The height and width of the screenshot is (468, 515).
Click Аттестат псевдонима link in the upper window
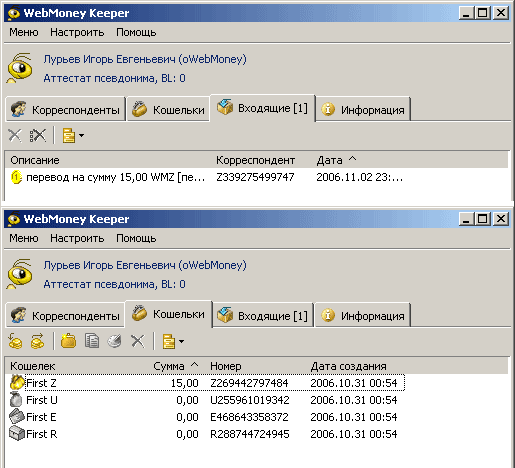tap(114, 78)
